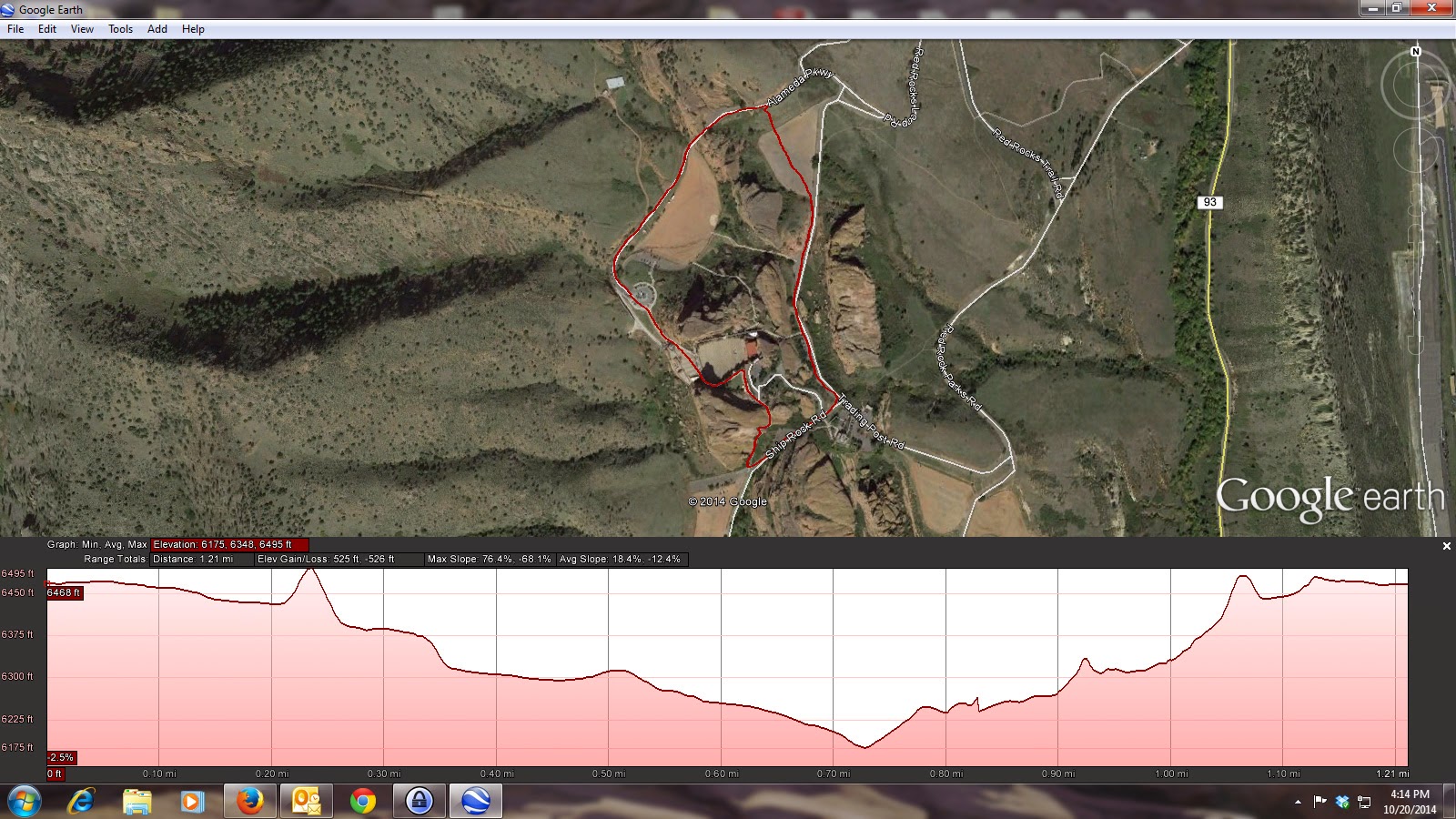Open the Add menu

pos(157,29)
